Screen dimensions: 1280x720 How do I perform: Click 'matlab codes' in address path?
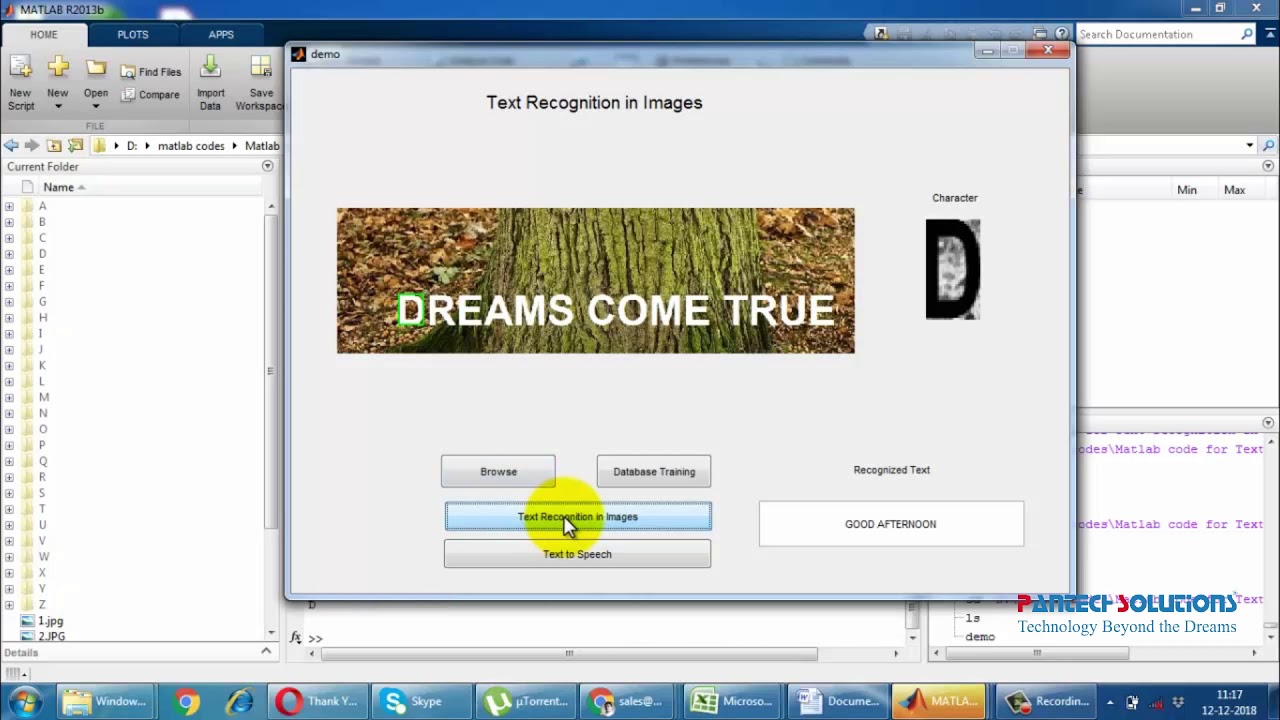tap(191, 146)
